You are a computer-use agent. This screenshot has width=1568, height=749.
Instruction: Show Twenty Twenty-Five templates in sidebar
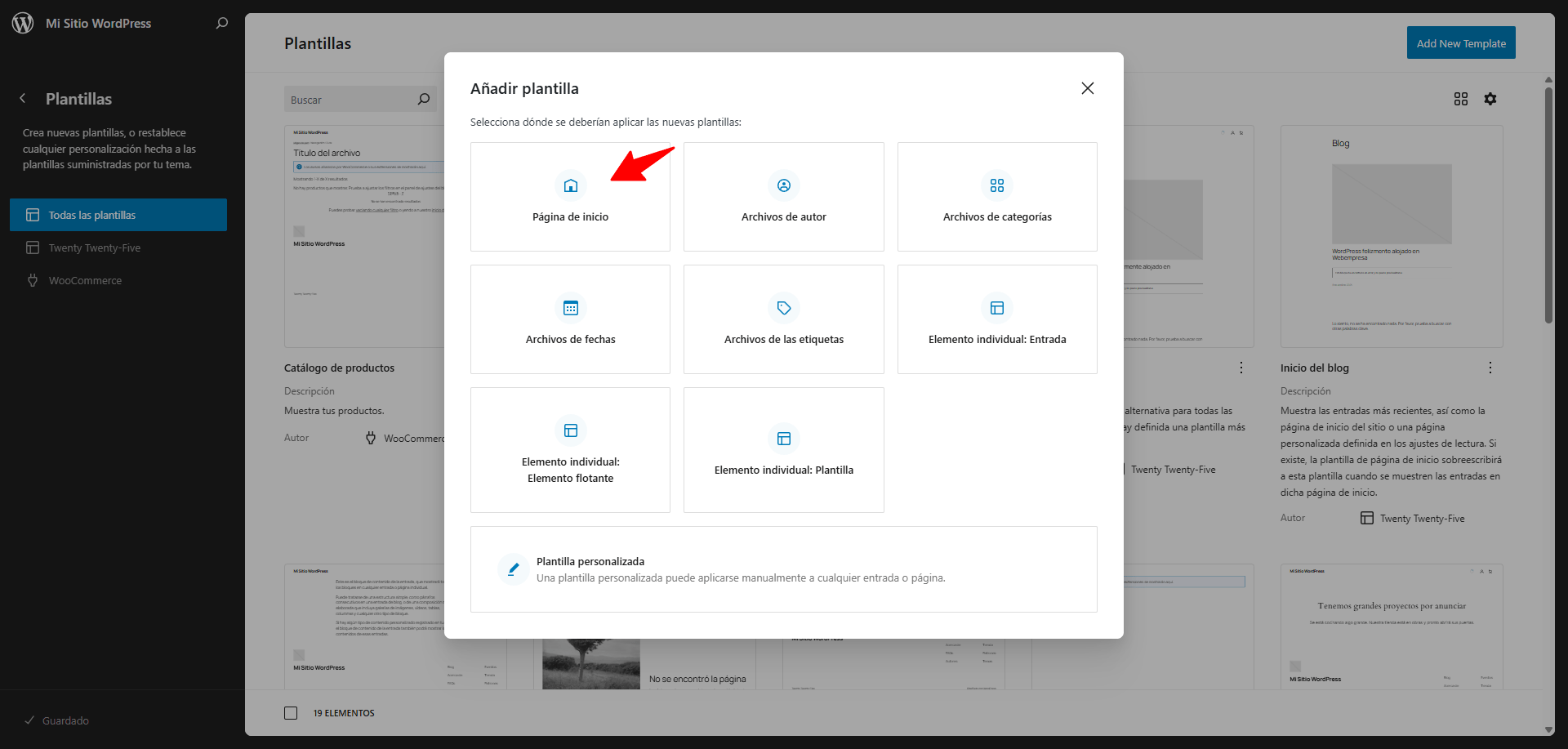pyautogui.click(x=94, y=247)
